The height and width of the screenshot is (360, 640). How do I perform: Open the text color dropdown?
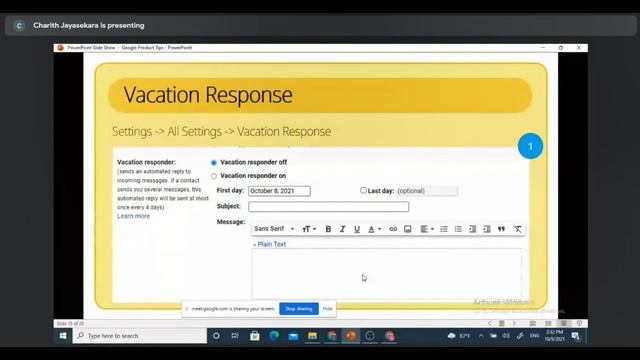point(374,229)
